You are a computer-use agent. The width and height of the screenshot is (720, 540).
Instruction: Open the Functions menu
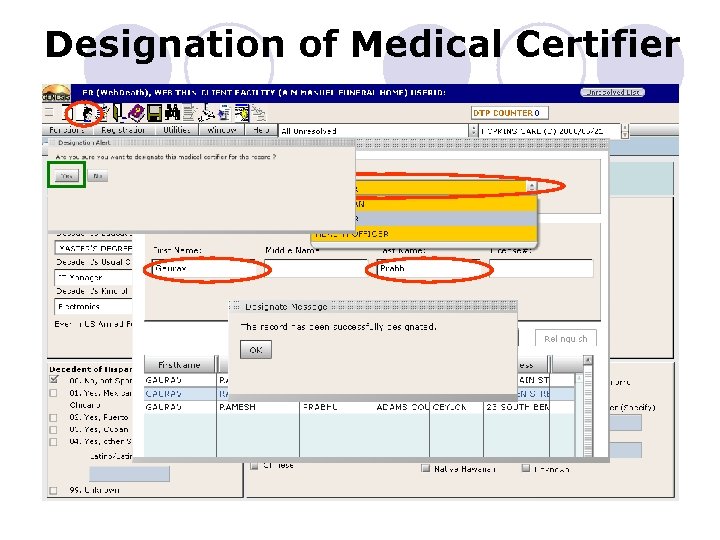[67, 130]
